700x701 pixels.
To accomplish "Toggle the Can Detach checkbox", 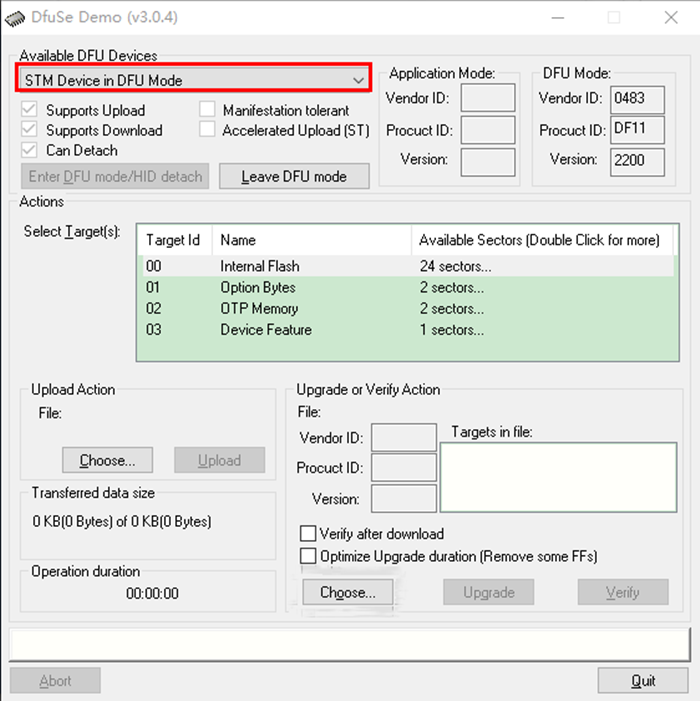I will 30,150.
